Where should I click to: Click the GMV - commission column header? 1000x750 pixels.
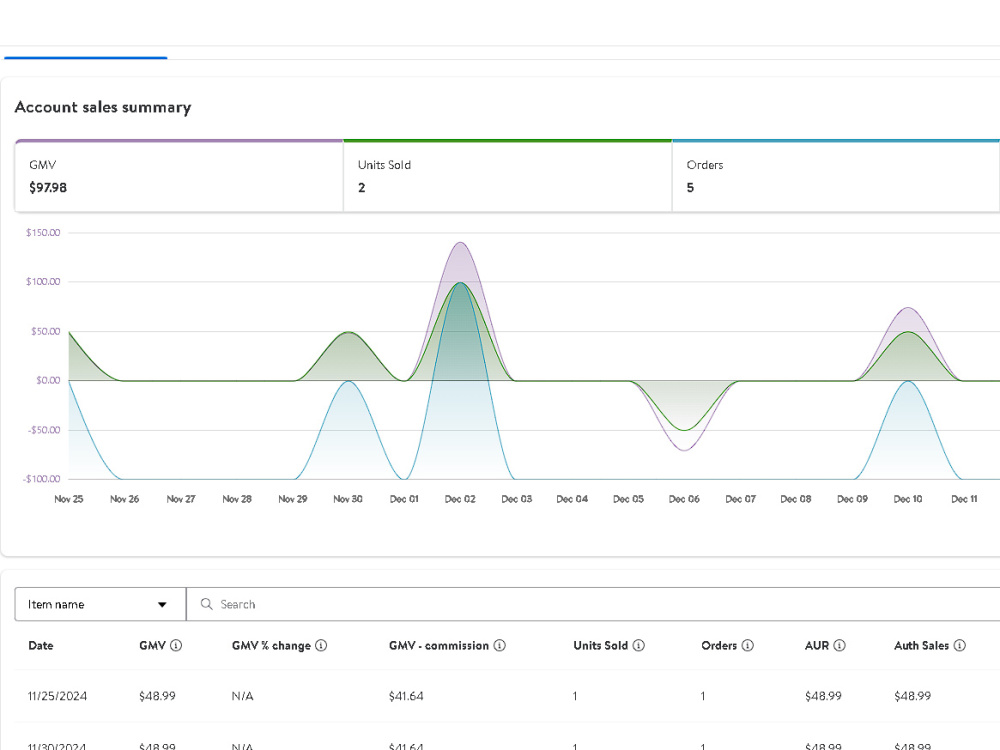[439, 645]
